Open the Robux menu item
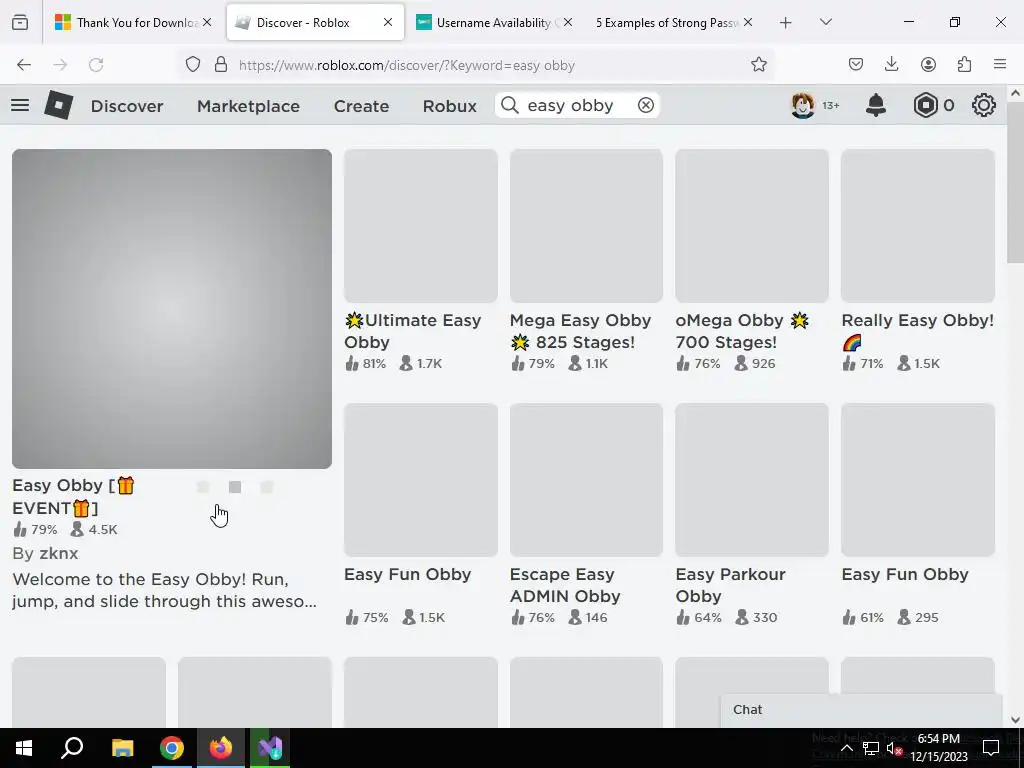Viewport: 1024px width, 768px height. [449, 106]
